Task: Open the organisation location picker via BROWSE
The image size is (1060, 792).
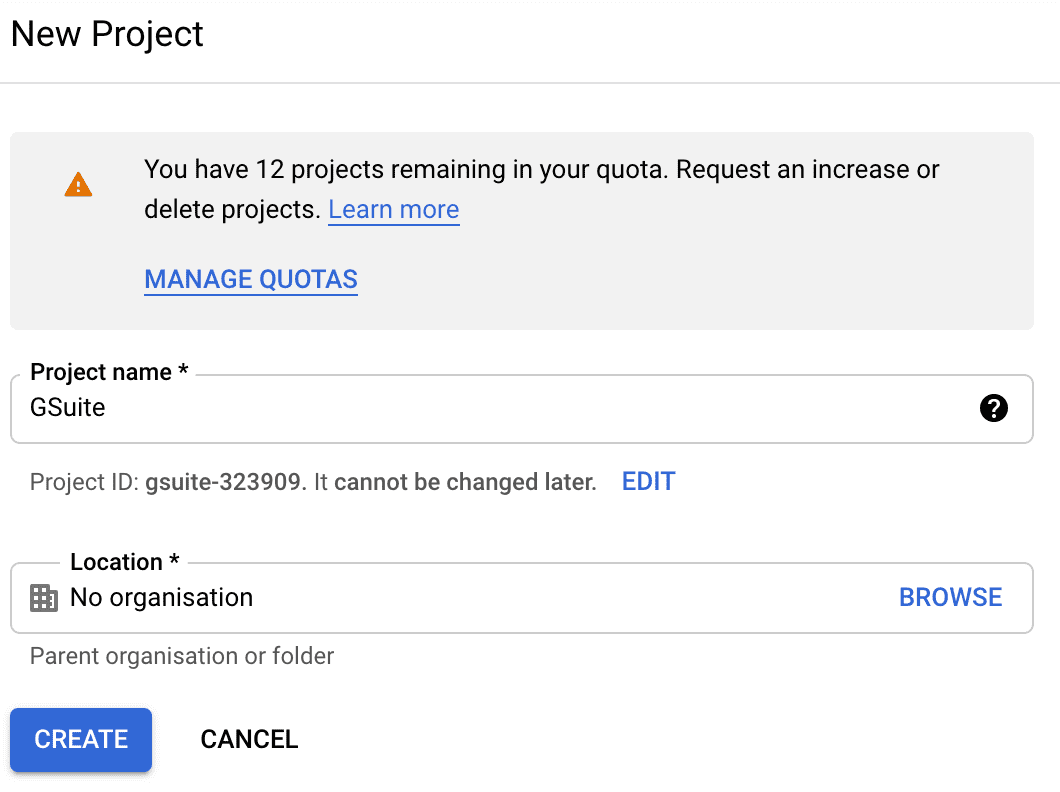Action: (x=950, y=597)
